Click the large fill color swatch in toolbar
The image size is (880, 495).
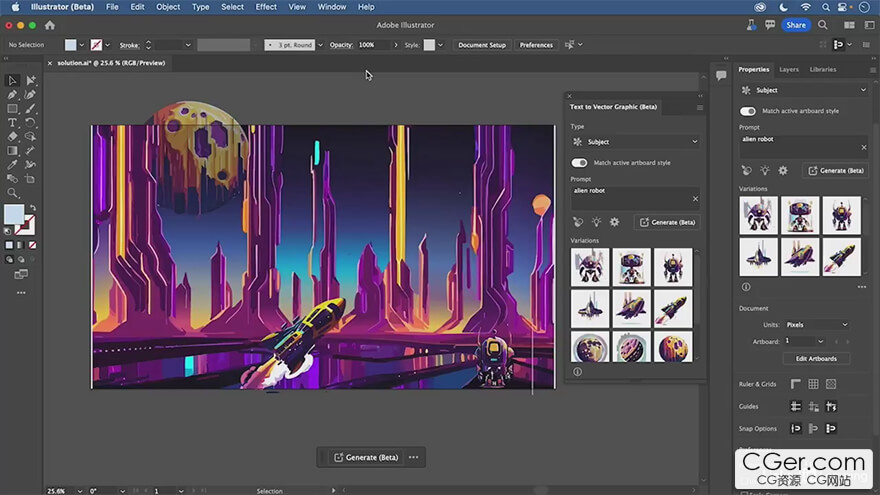coord(14,214)
